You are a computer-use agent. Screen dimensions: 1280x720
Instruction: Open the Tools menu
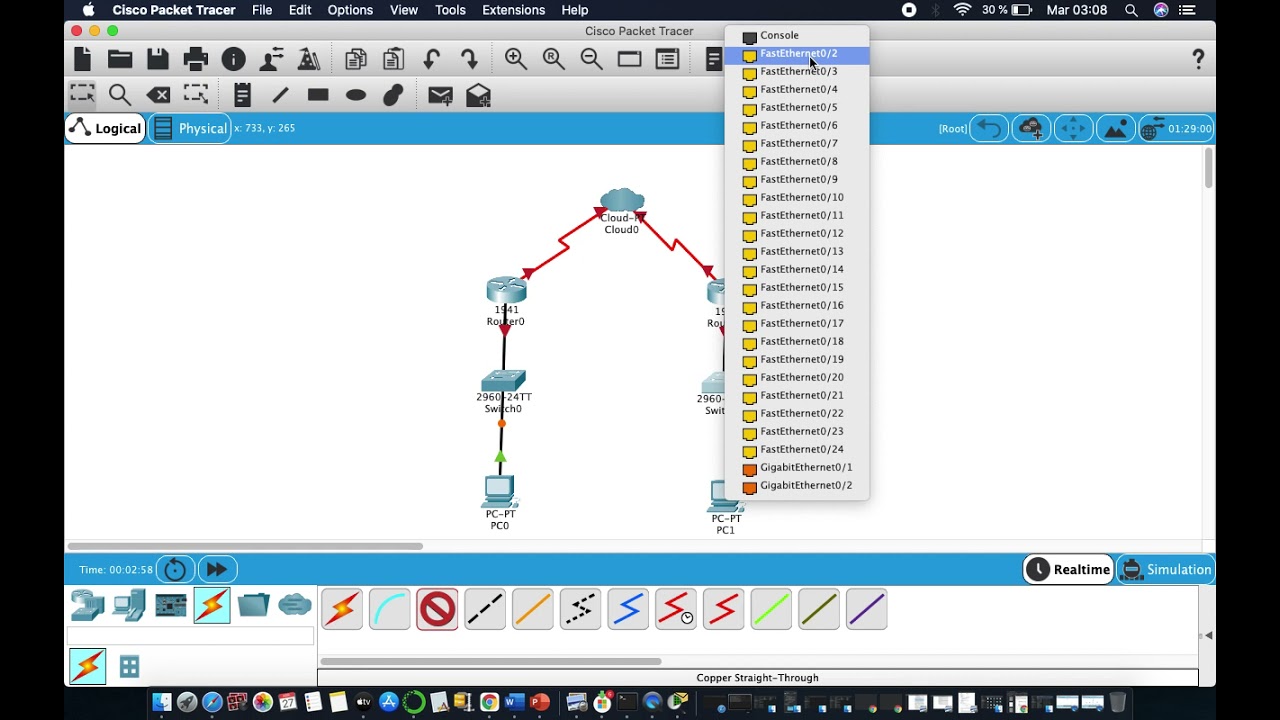450,10
